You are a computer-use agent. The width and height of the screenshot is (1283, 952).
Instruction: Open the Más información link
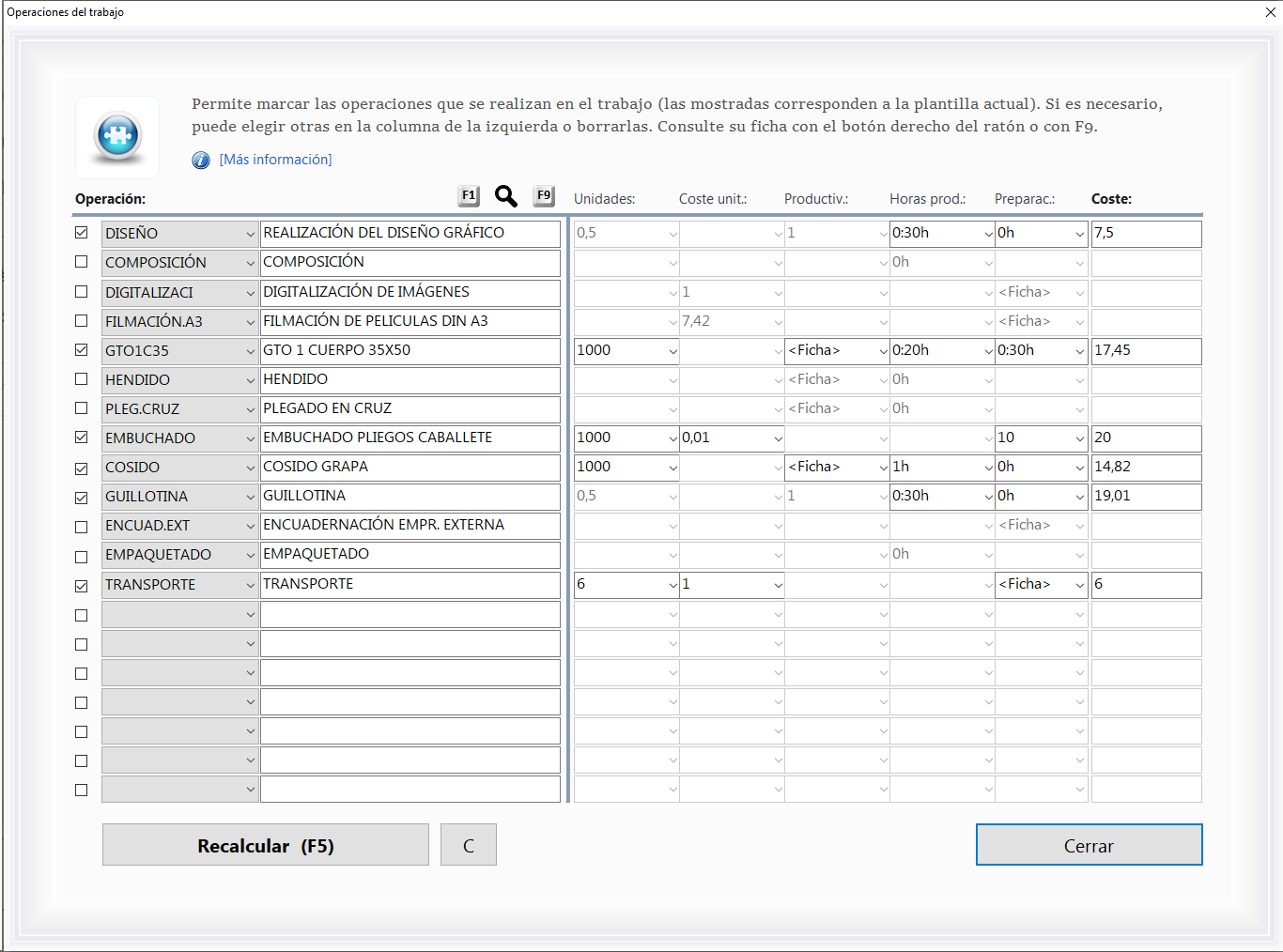click(x=275, y=160)
